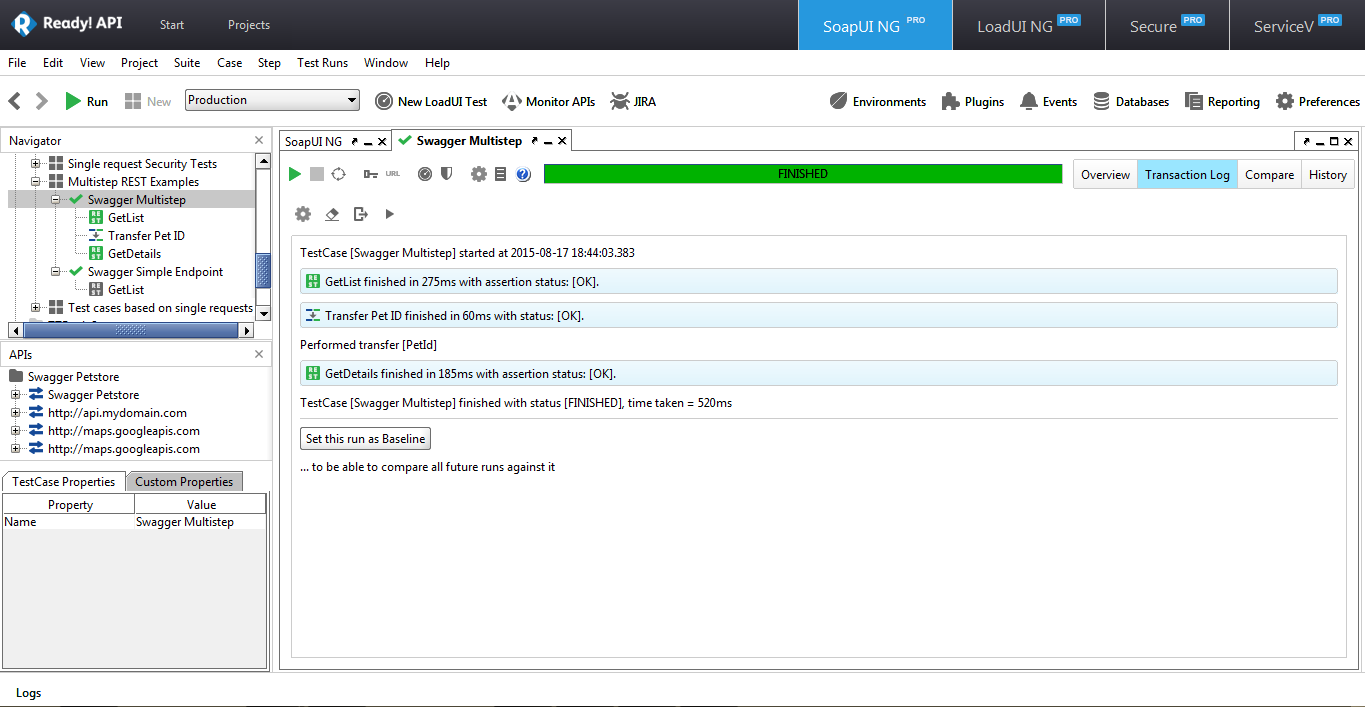
Task: Open the Reporting tool
Action: click(1222, 101)
